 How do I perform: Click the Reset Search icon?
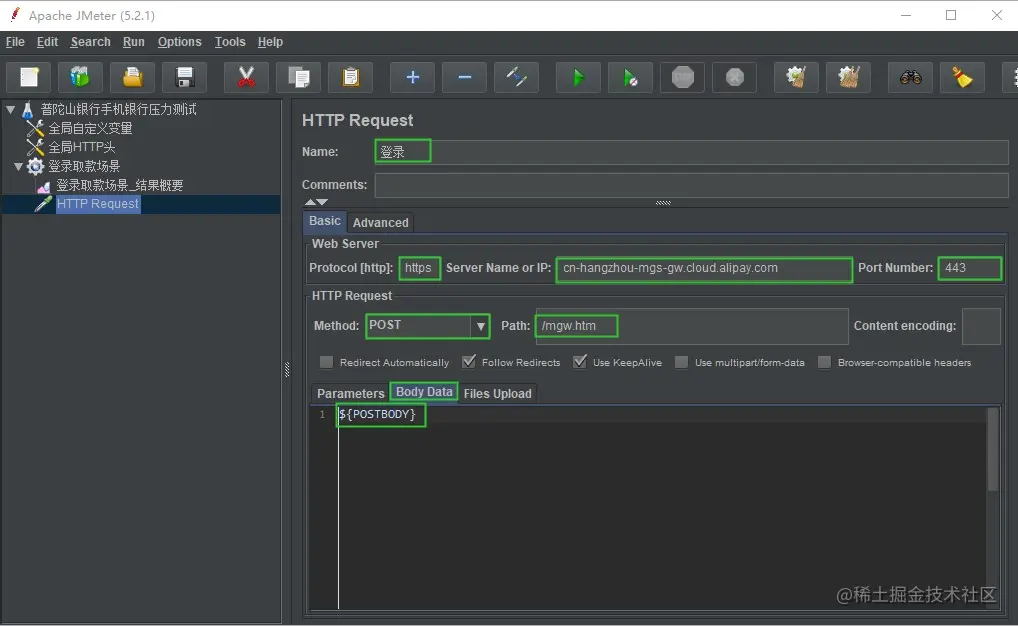pos(963,77)
